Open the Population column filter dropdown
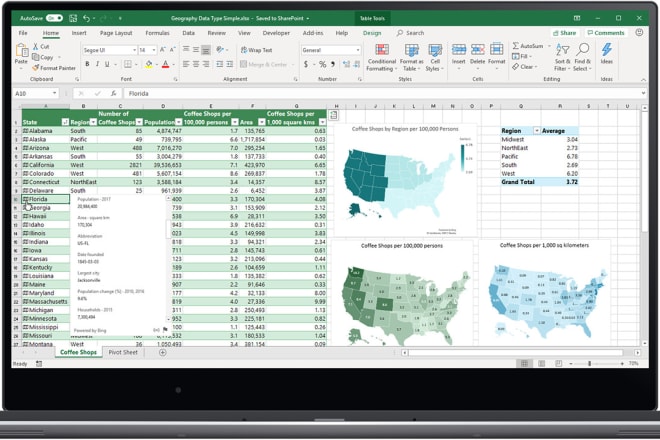Viewport: 660px width, 440px height. click(x=178, y=122)
